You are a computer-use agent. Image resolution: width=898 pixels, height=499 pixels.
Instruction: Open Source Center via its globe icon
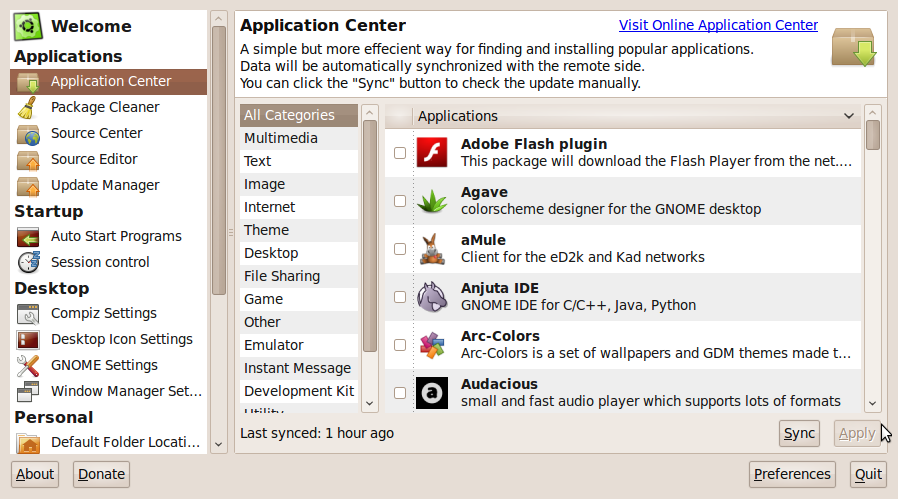[x=29, y=133]
